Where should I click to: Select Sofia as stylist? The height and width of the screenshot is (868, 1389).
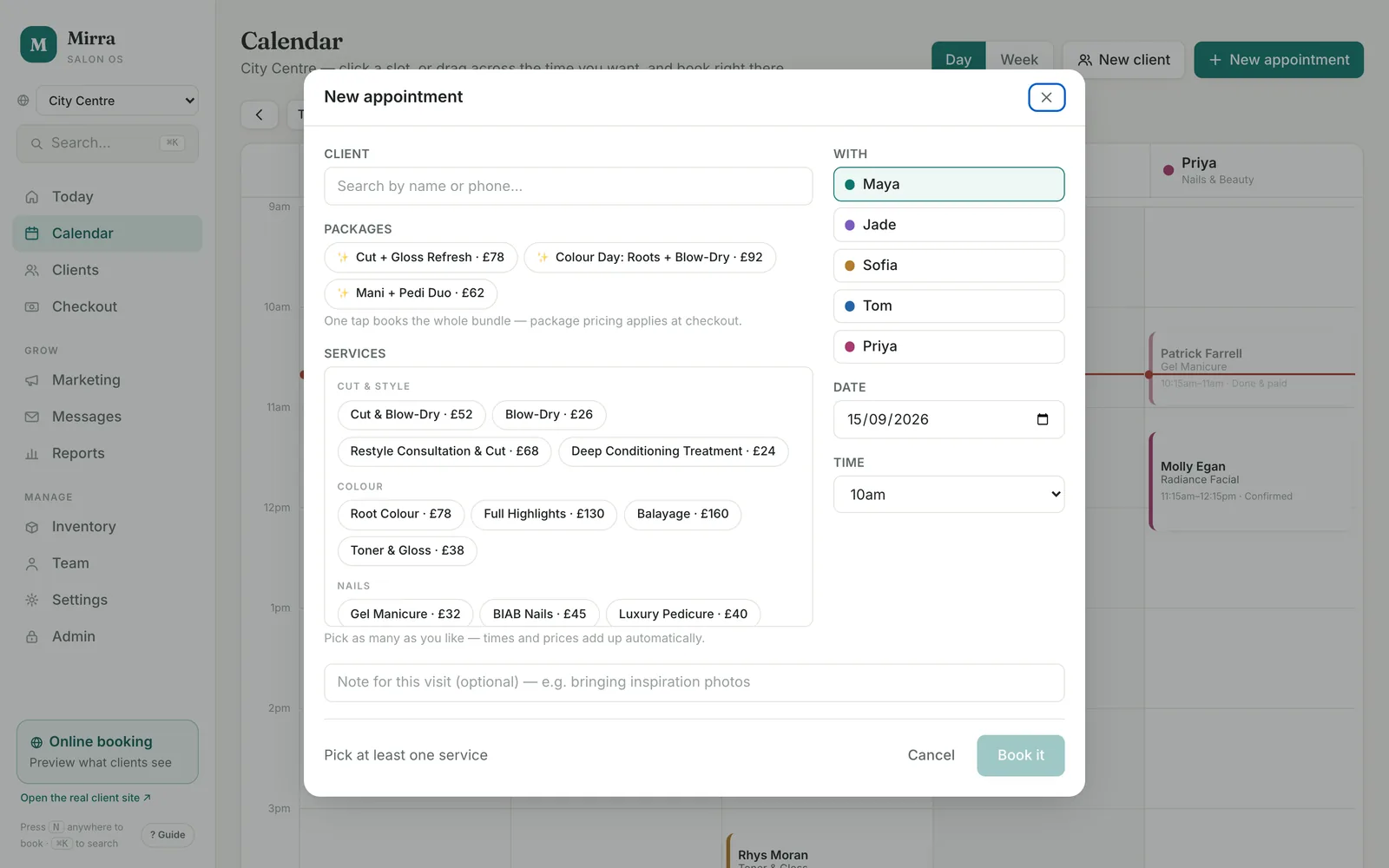949,266
